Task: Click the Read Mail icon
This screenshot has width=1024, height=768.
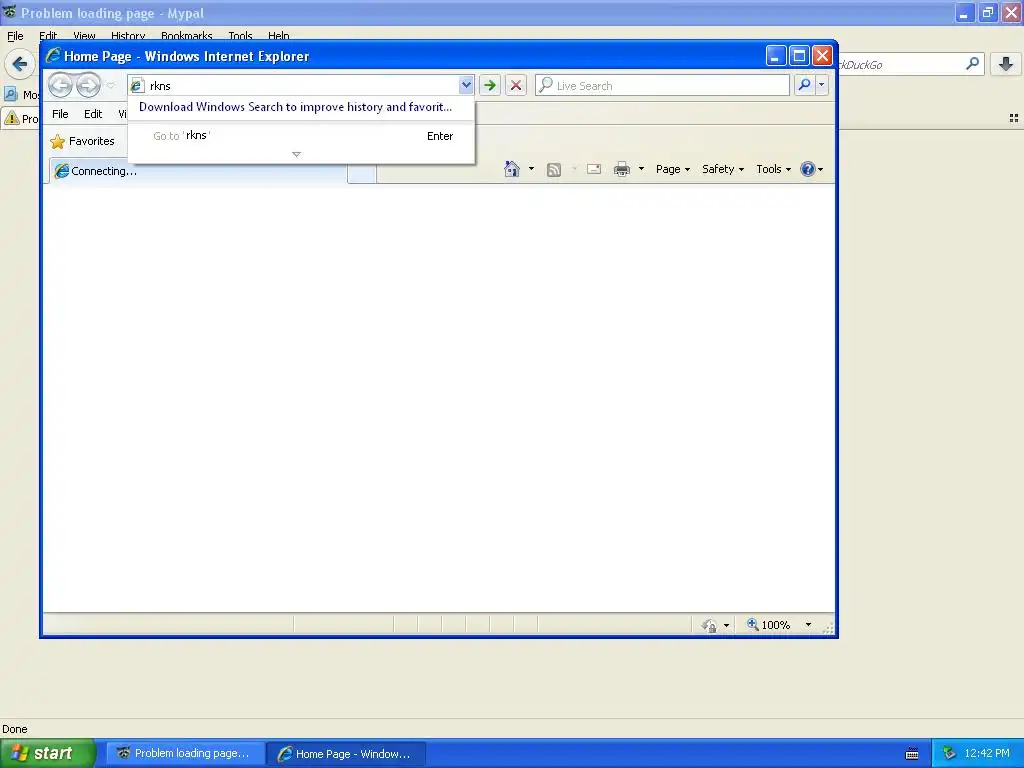Action: (x=594, y=169)
